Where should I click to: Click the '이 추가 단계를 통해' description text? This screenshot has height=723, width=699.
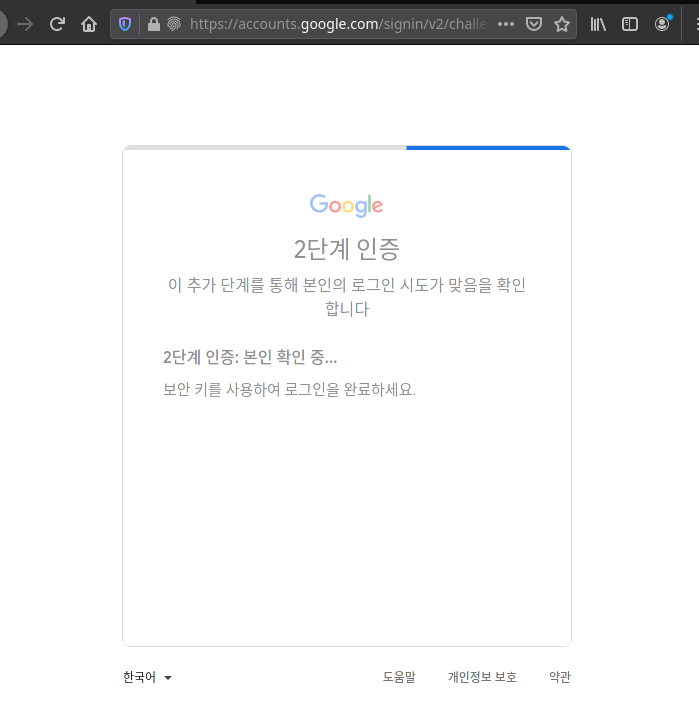[x=347, y=296]
